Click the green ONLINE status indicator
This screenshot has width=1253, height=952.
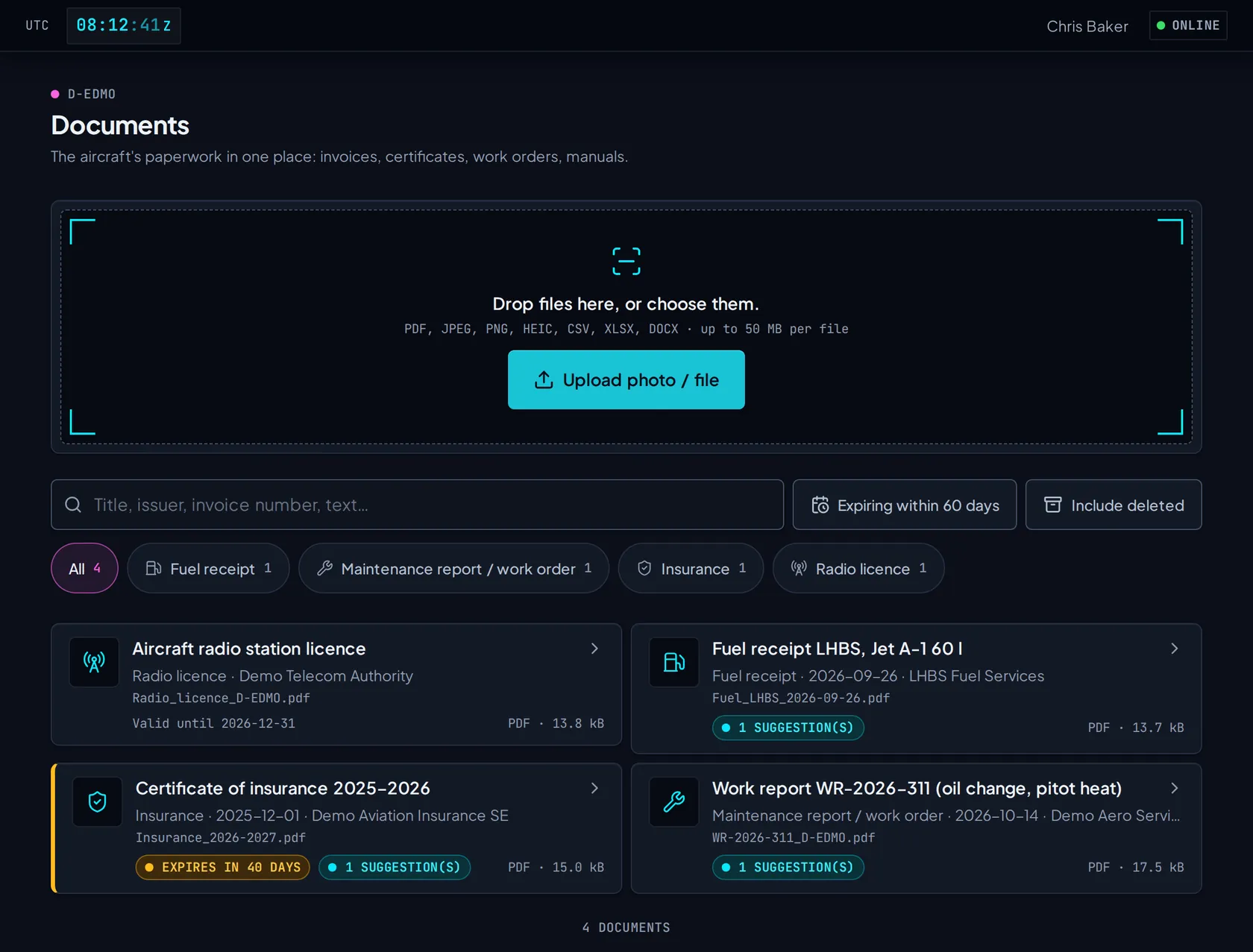tap(1188, 25)
